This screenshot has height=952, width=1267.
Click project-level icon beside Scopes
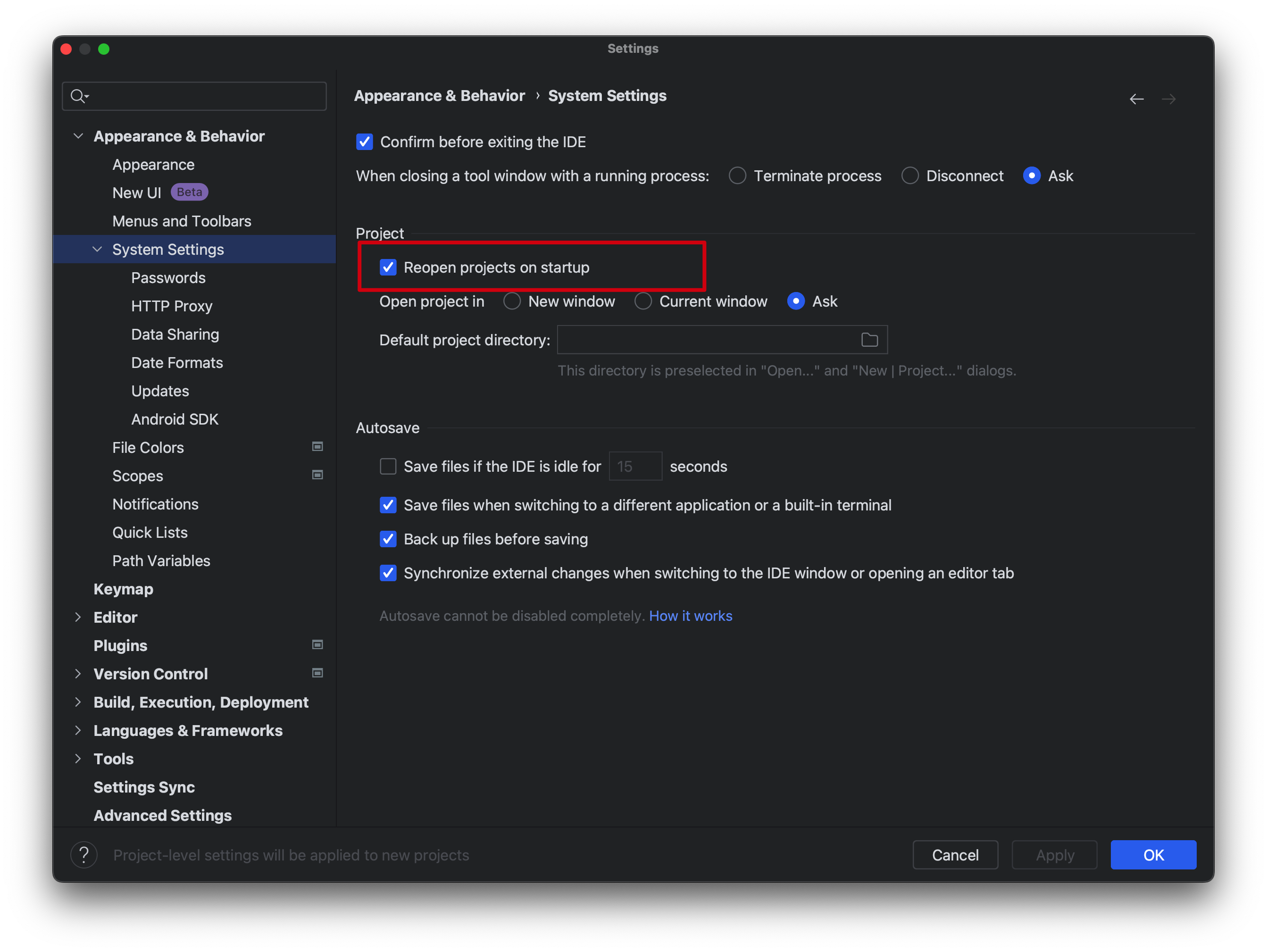click(x=317, y=475)
